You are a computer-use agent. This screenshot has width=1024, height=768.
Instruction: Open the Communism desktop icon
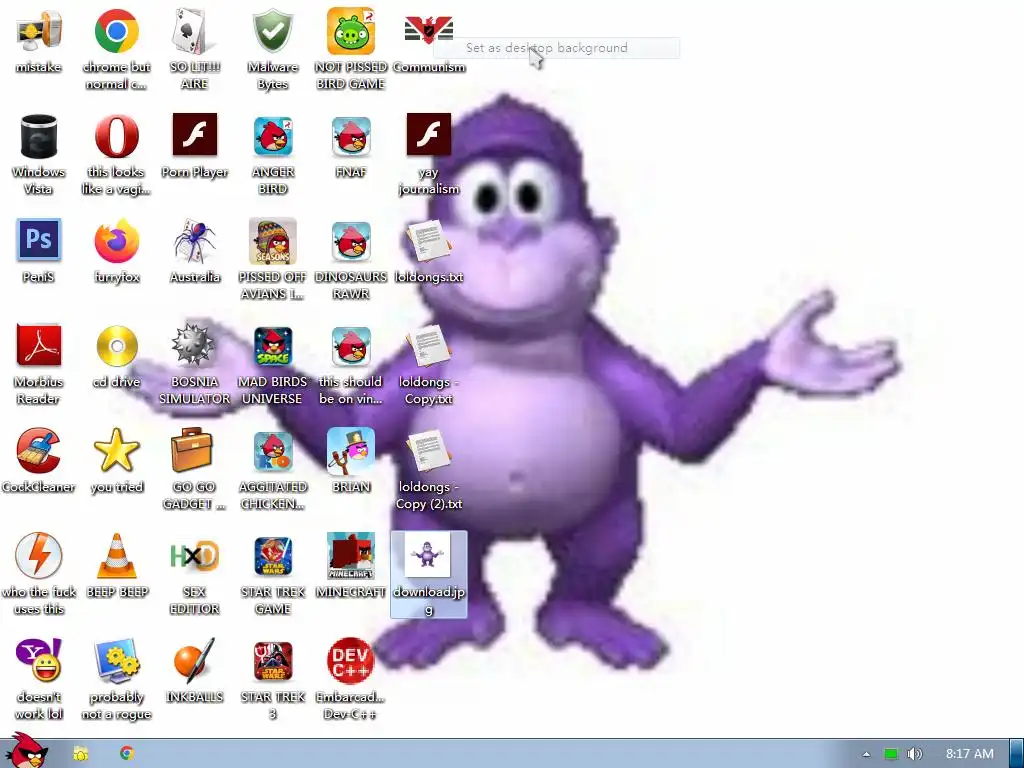pos(428,31)
